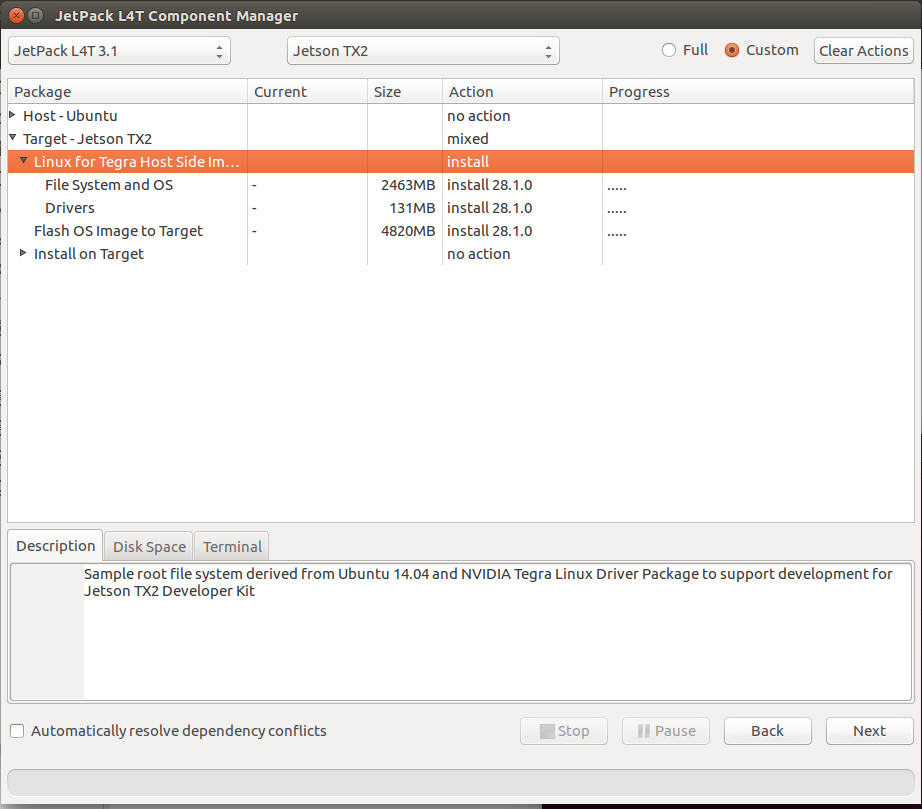
Task: Collapse Linux for Tegra Host Side Image node
Action: [24, 161]
